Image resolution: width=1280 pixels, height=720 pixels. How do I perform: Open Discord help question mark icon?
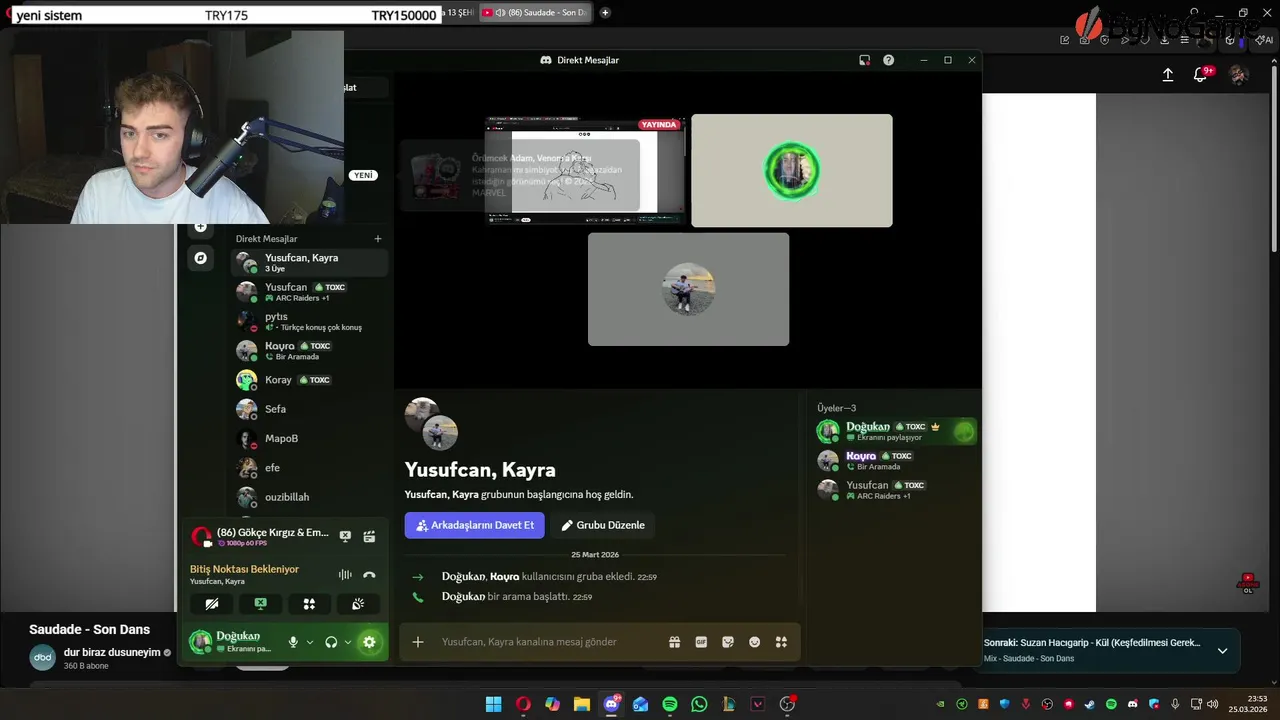888,60
